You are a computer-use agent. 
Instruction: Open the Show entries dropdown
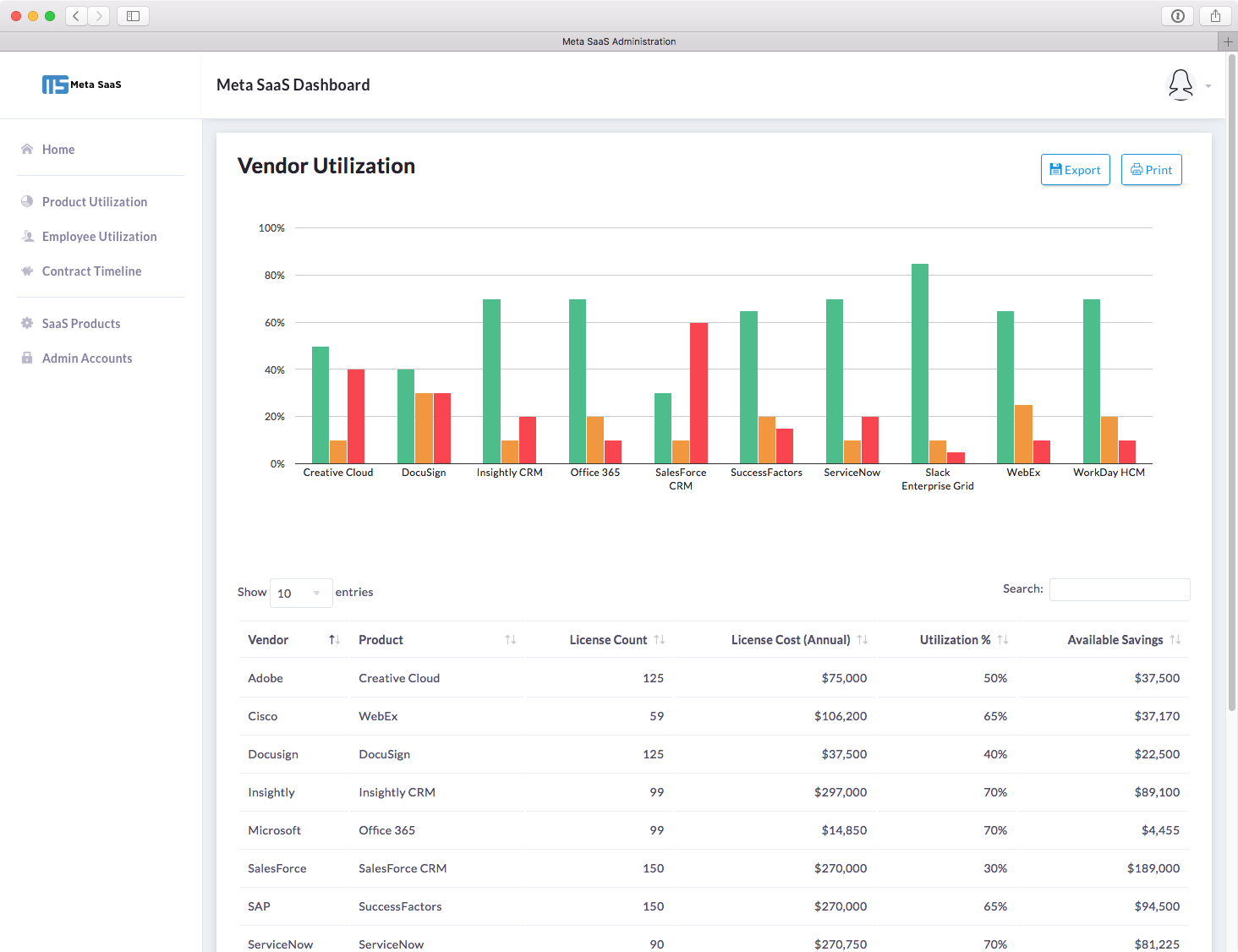pyautogui.click(x=300, y=593)
